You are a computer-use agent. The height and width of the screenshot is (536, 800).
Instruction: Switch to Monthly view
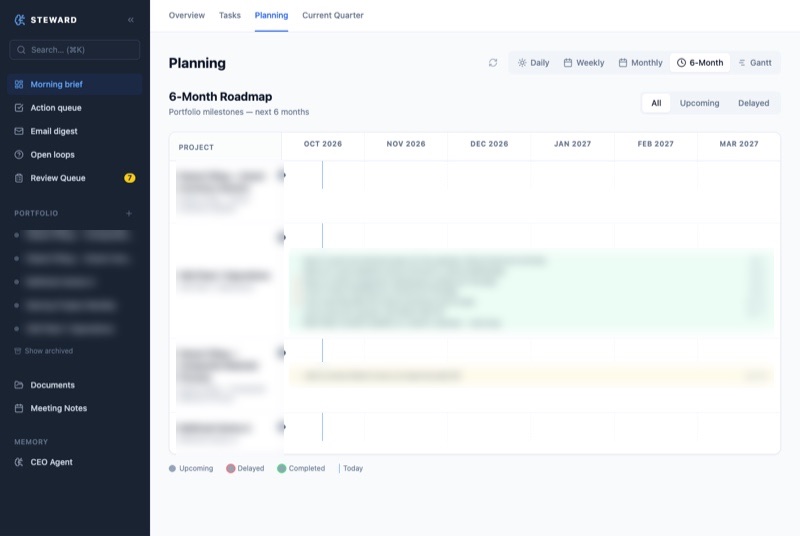[x=640, y=63]
